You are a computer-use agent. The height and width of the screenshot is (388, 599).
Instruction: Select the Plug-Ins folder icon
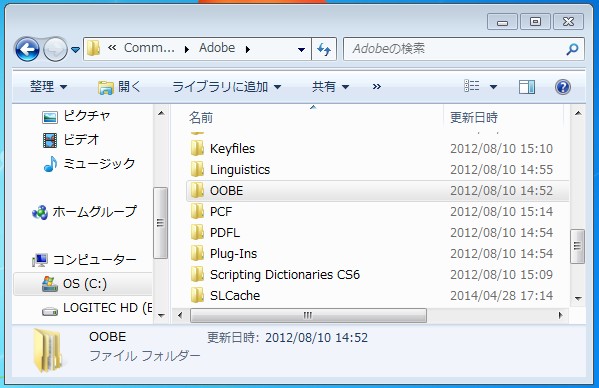click(197, 253)
